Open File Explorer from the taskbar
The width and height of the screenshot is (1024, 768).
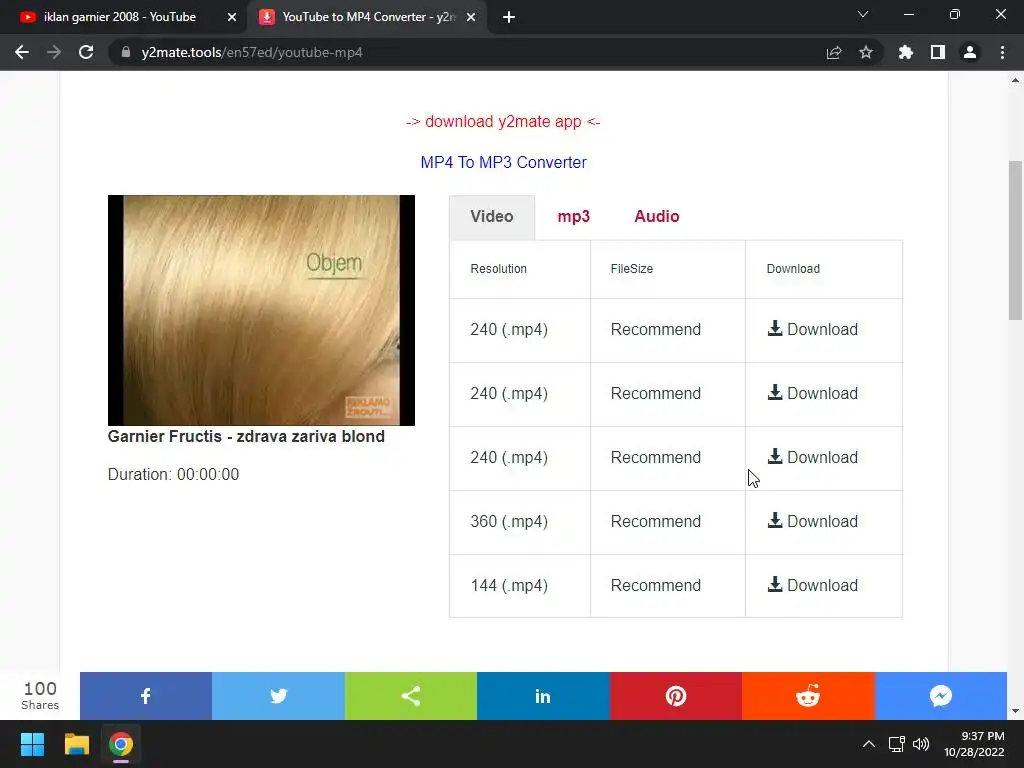tap(76, 744)
